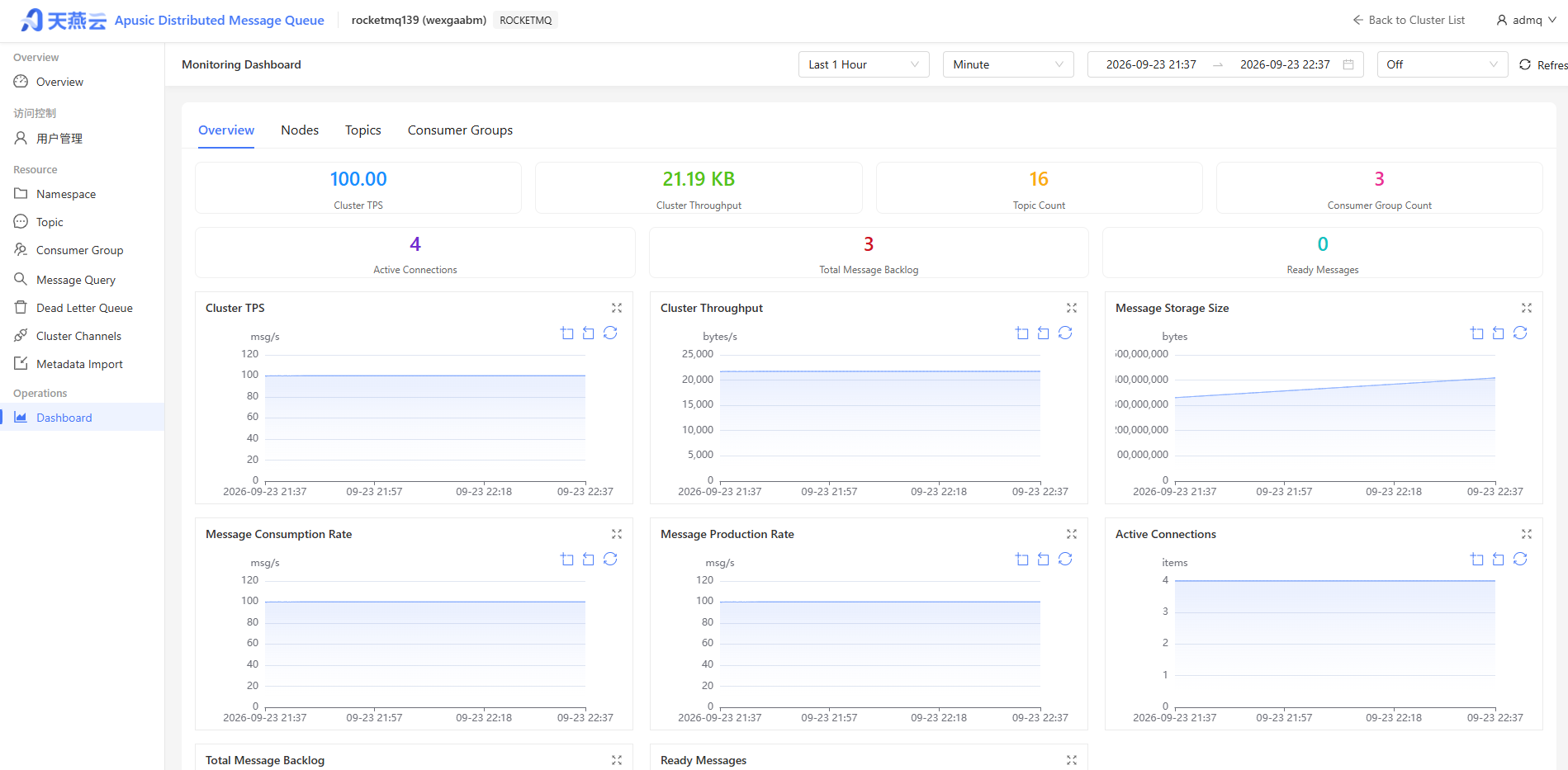Expand the Message Consumption Rate chart fullscreen
This screenshot has width=1568, height=770.
[617, 534]
